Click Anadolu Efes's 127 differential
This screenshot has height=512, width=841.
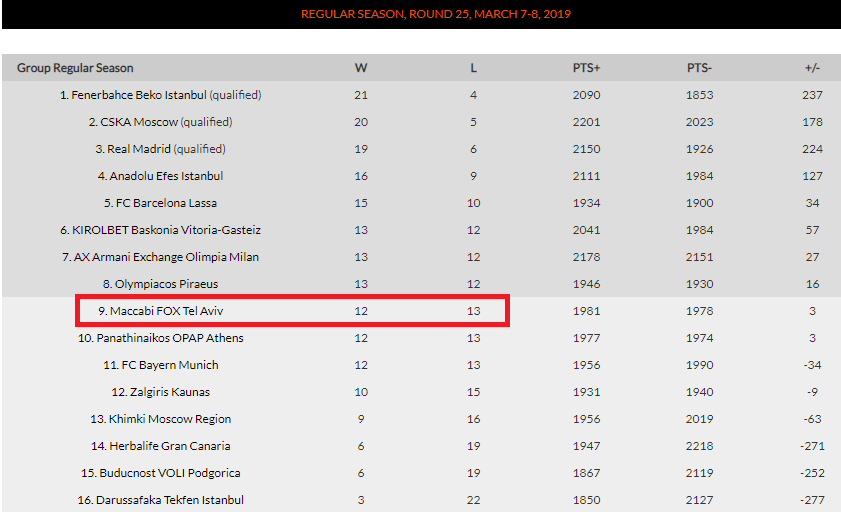click(x=813, y=176)
